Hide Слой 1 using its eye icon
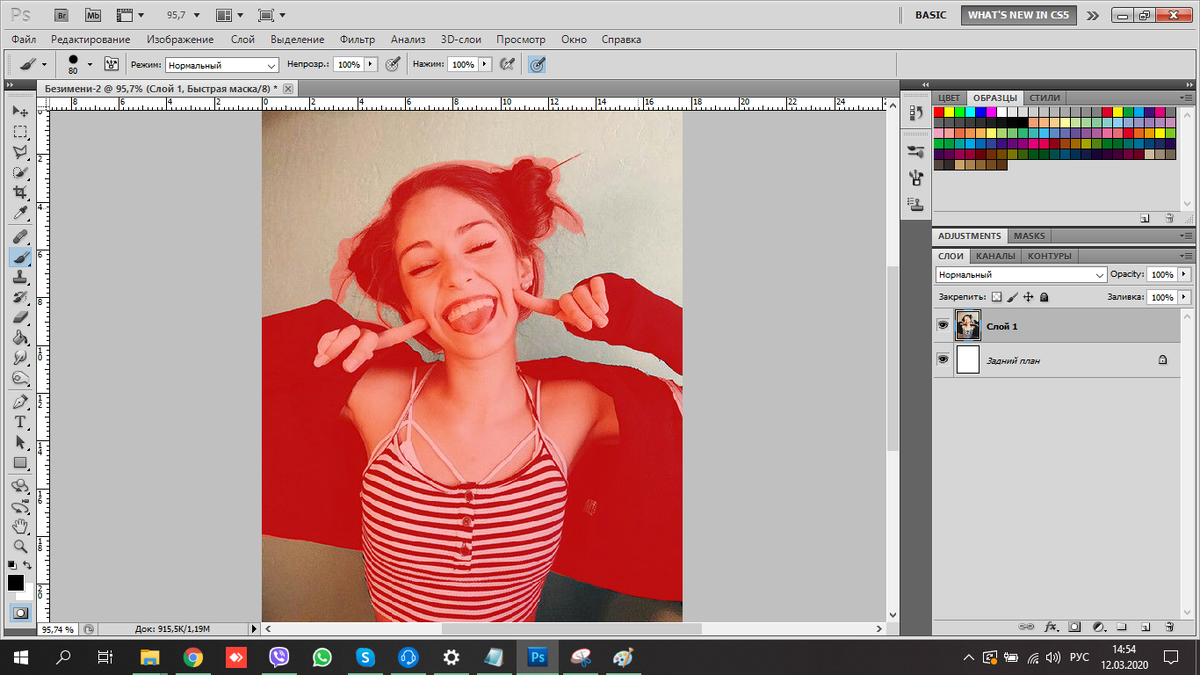Image resolution: width=1200 pixels, height=675 pixels. click(x=942, y=326)
